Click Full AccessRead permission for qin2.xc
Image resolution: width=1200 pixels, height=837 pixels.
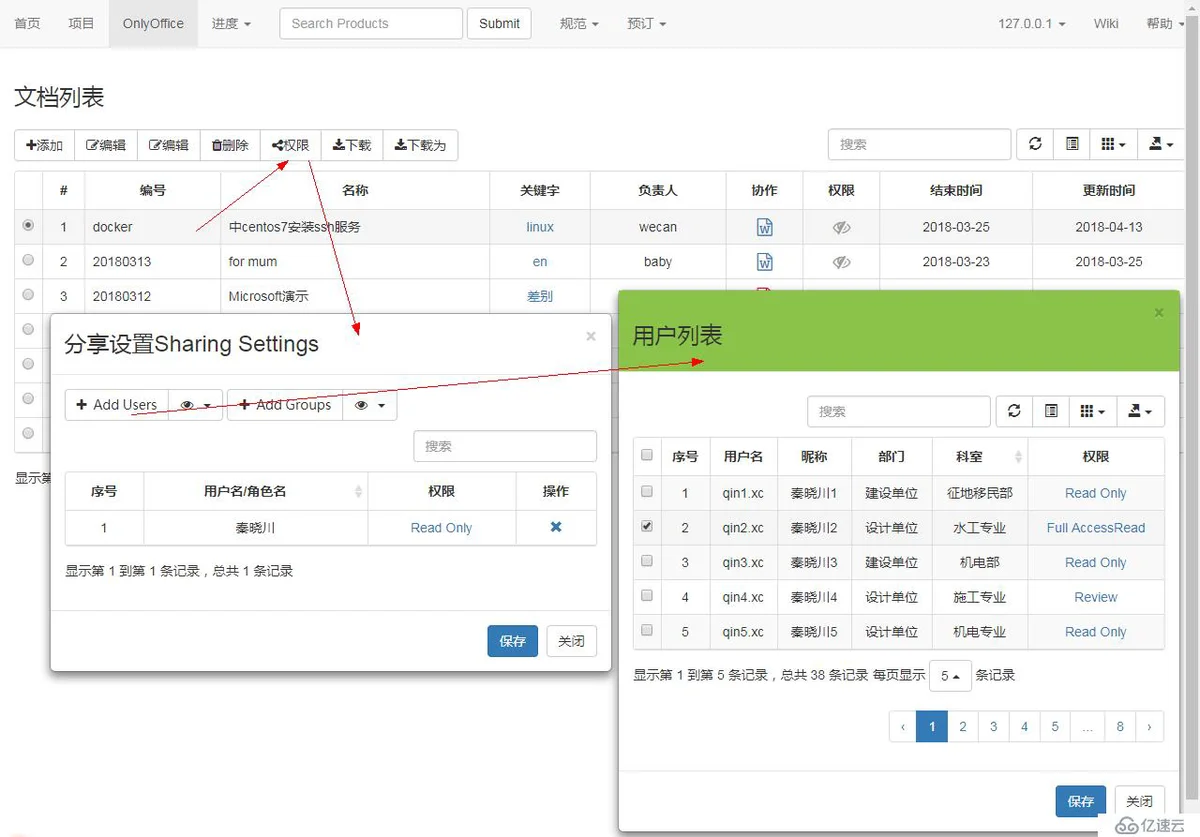(x=1096, y=528)
